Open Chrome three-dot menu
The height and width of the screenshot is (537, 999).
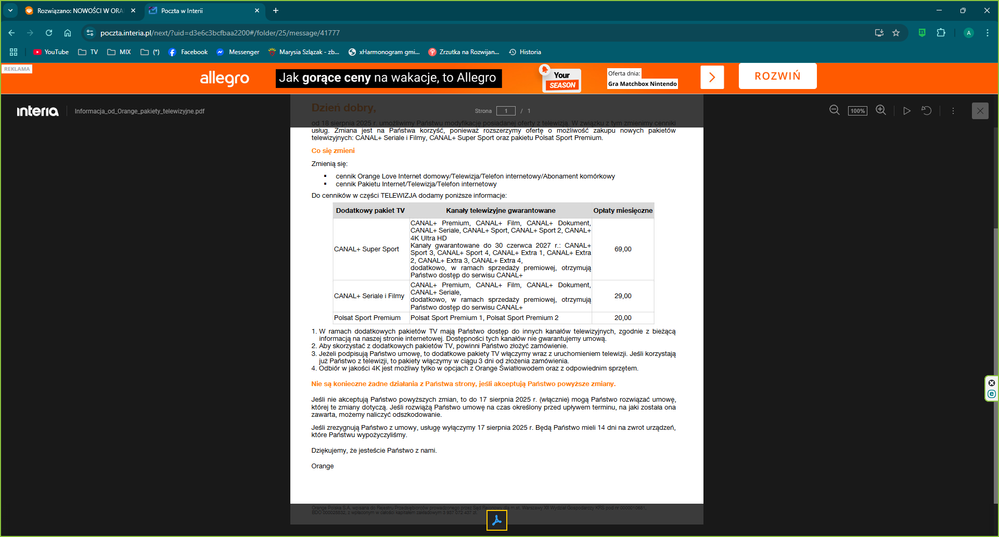[988, 32]
